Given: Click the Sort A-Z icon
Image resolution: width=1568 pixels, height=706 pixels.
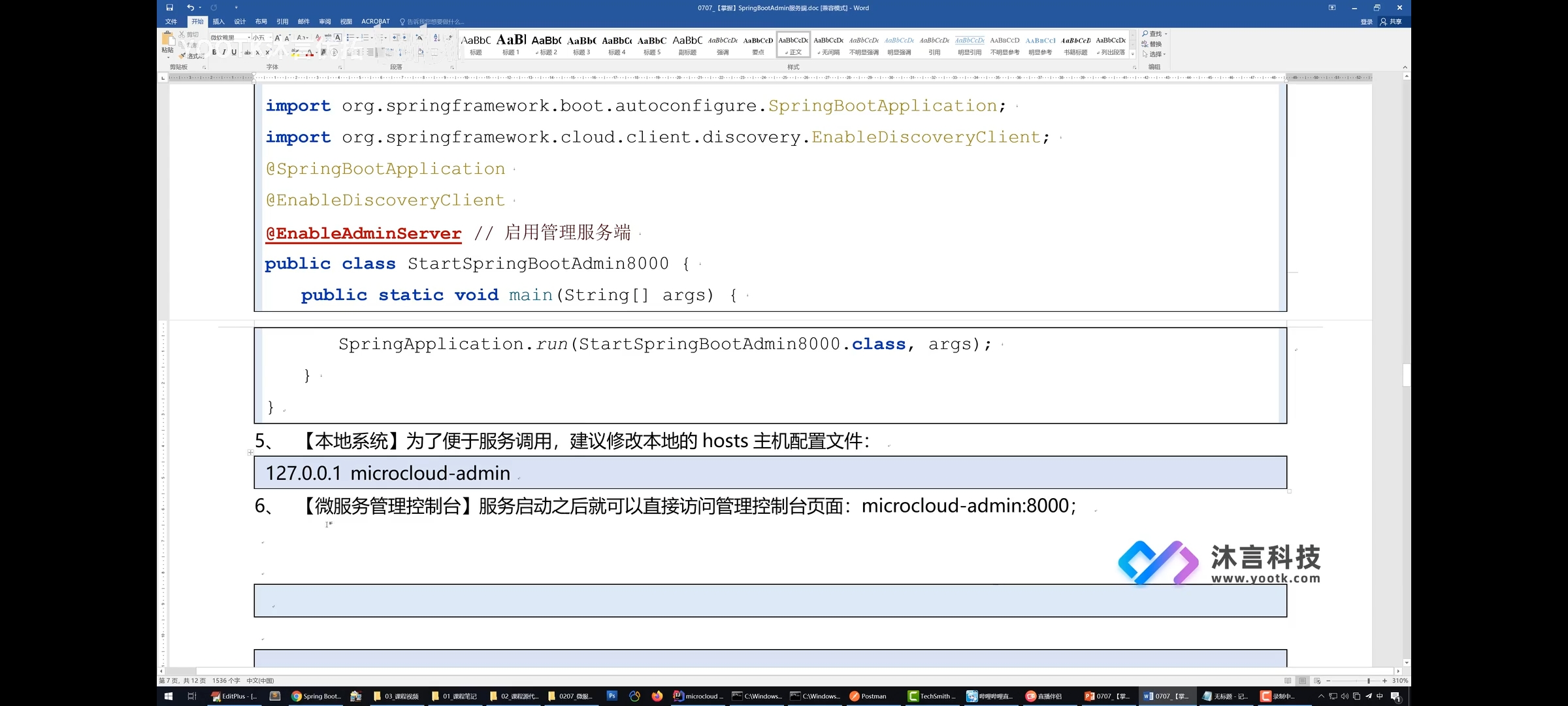Looking at the screenshot, I should (436, 37).
